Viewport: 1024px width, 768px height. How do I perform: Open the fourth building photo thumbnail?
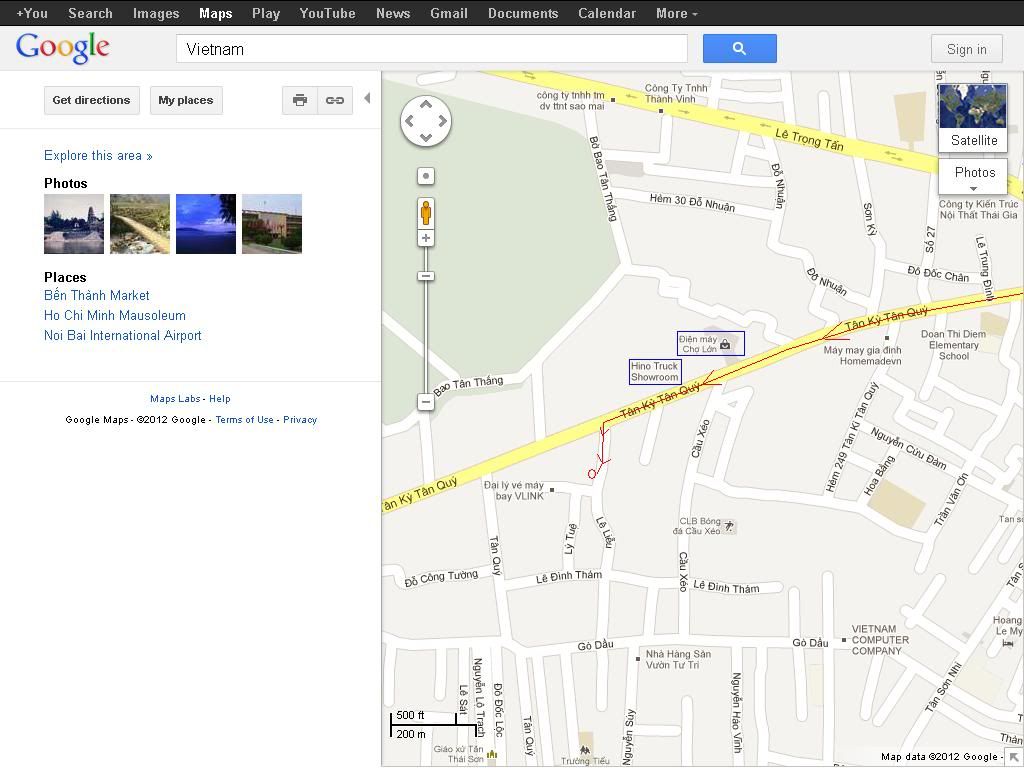click(x=272, y=223)
